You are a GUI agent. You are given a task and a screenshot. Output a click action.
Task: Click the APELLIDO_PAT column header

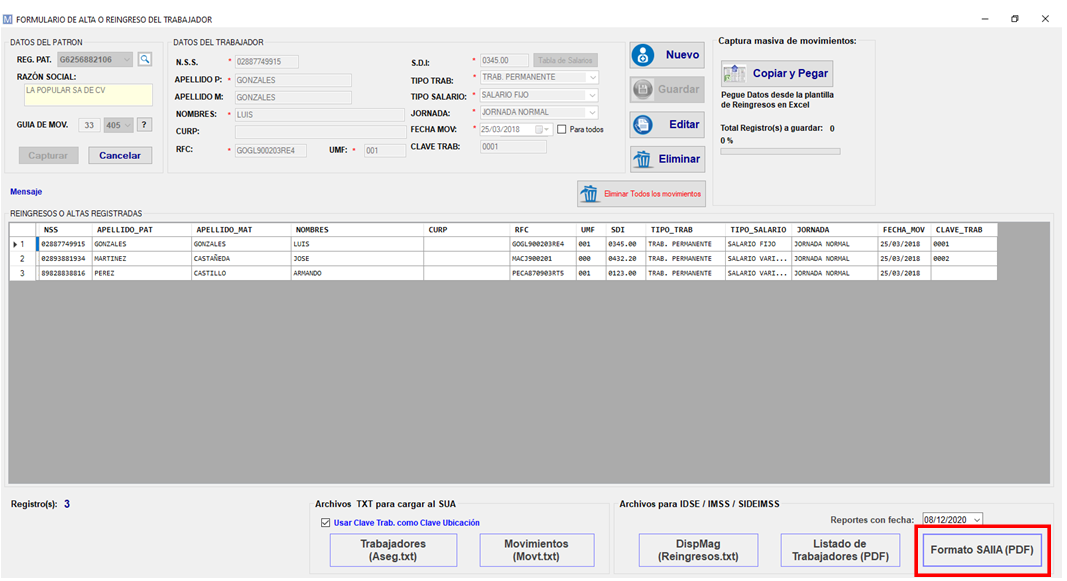(x=142, y=230)
